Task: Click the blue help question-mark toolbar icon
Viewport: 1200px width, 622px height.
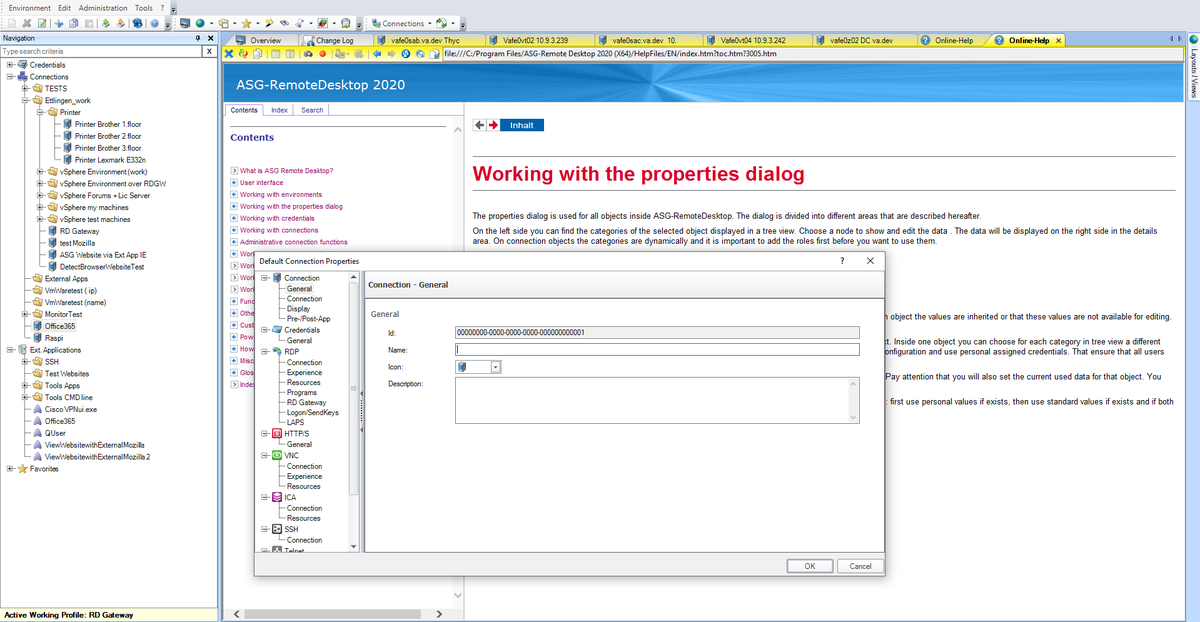Action: point(155,23)
